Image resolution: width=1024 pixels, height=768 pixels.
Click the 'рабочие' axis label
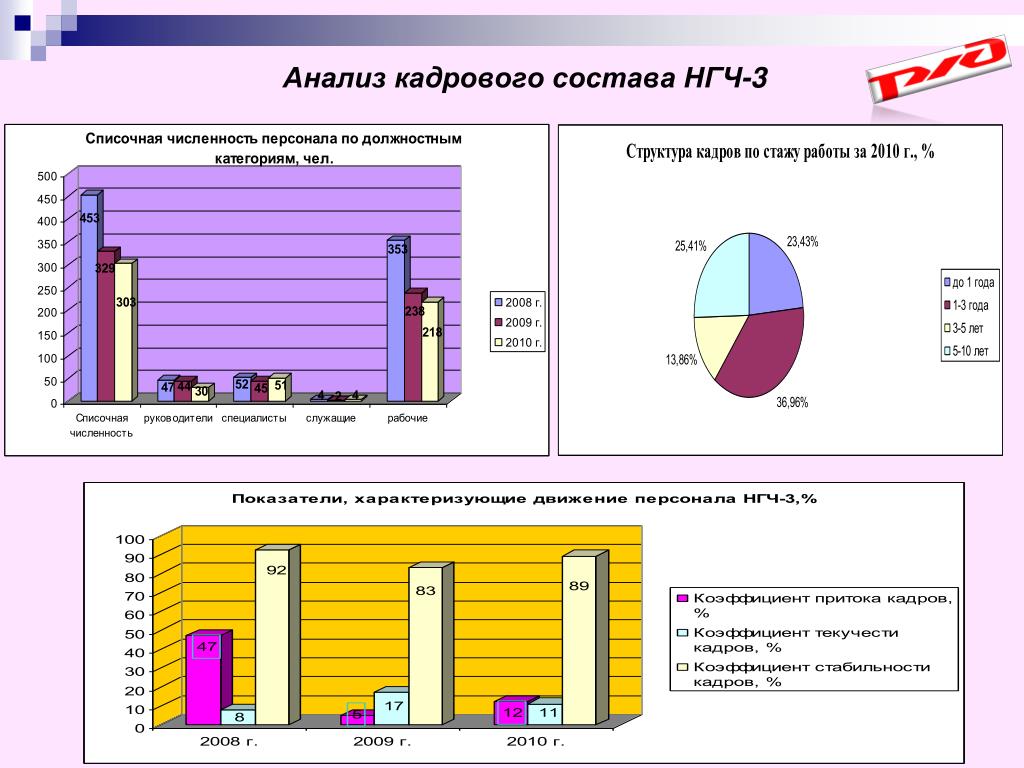click(407, 418)
